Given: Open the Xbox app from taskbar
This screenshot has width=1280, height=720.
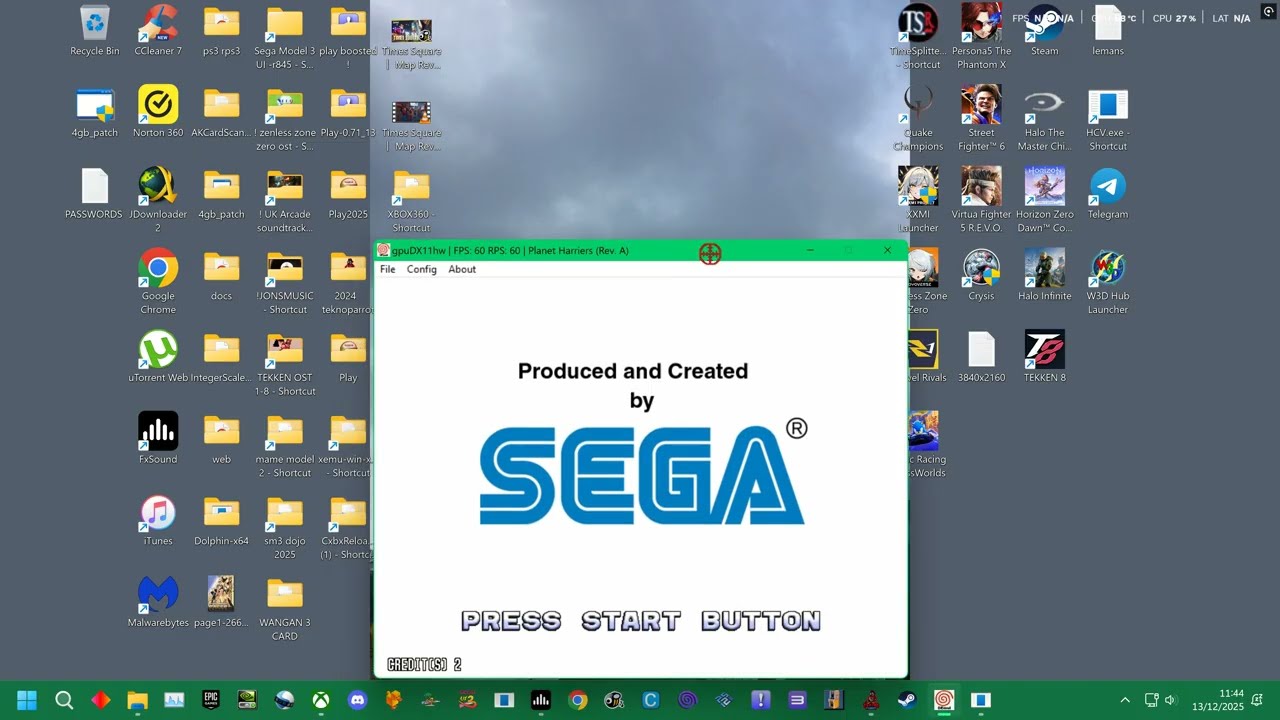Looking at the screenshot, I should pyautogui.click(x=321, y=700).
